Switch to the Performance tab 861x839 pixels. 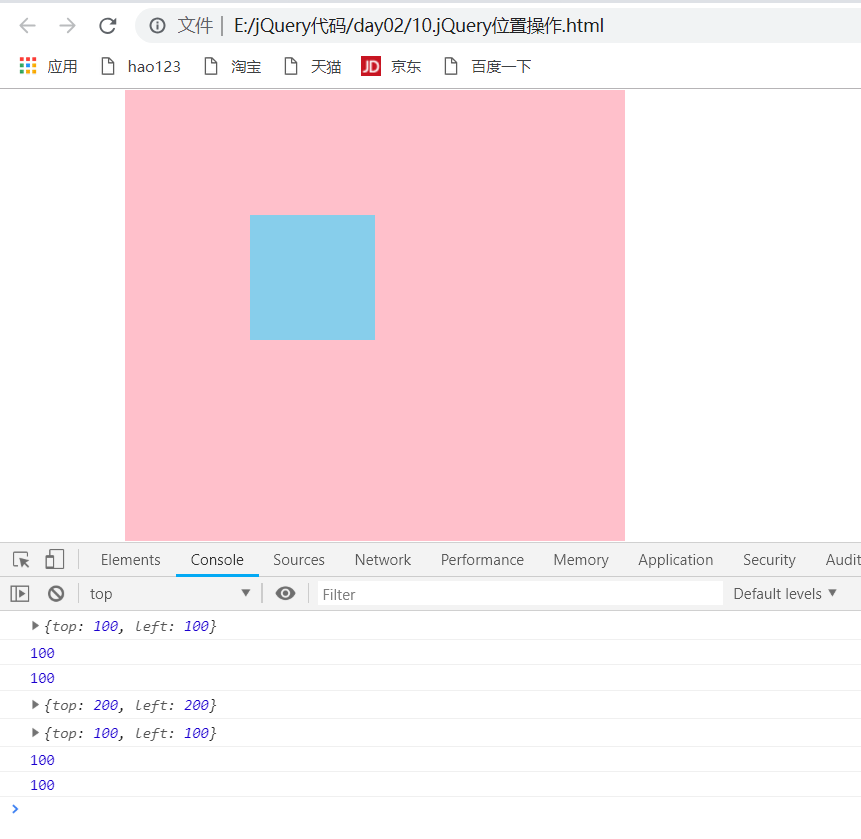482,560
